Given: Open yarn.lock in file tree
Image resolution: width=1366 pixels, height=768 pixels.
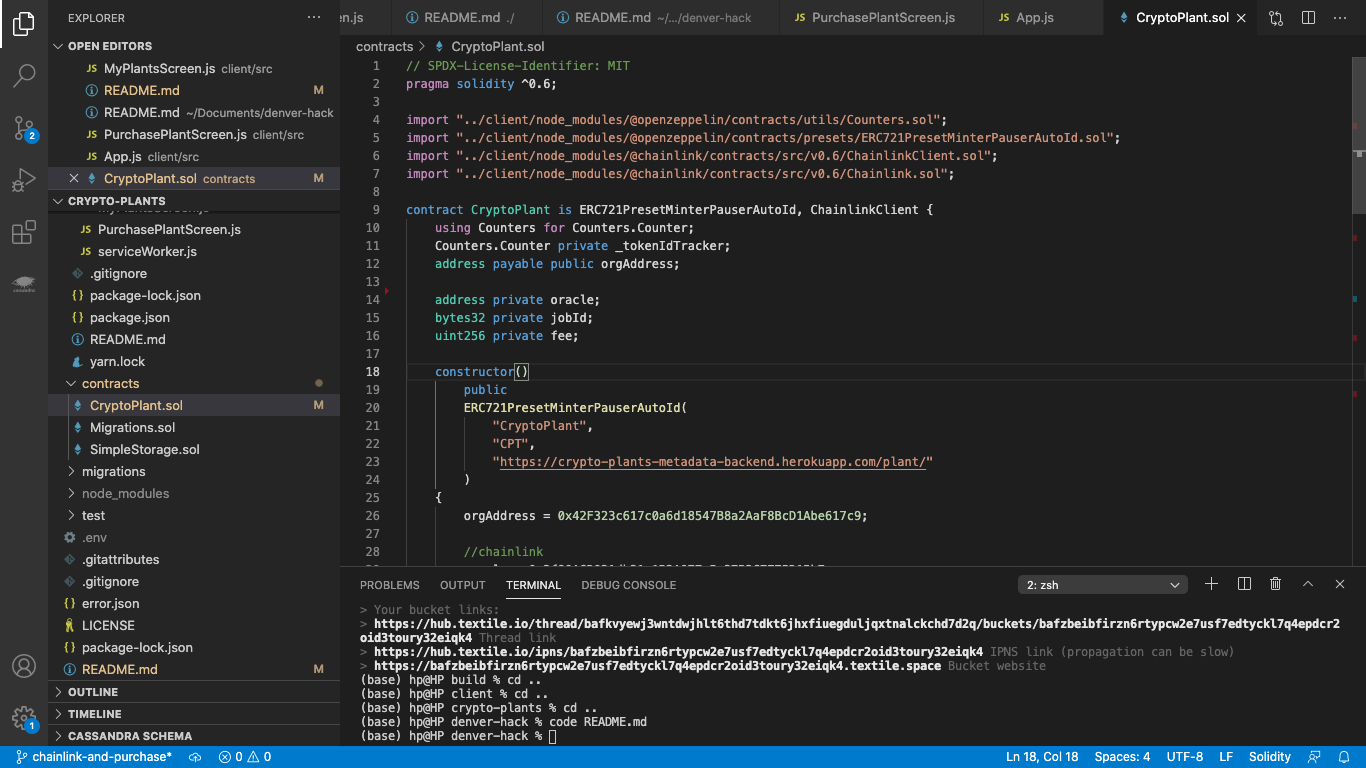Looking at the screenshot, I should point(194,361).
